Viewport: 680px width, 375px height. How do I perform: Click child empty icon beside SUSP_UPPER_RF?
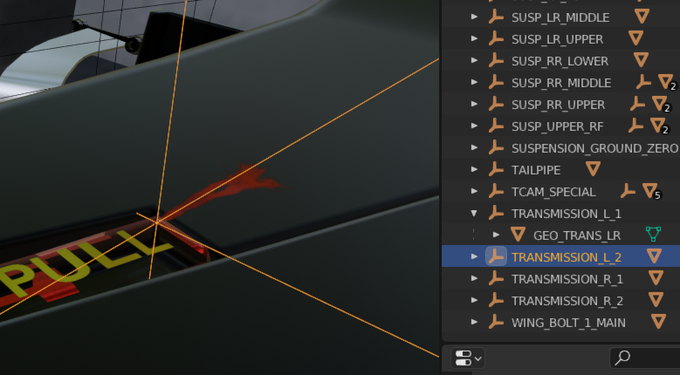click(636, 125)
